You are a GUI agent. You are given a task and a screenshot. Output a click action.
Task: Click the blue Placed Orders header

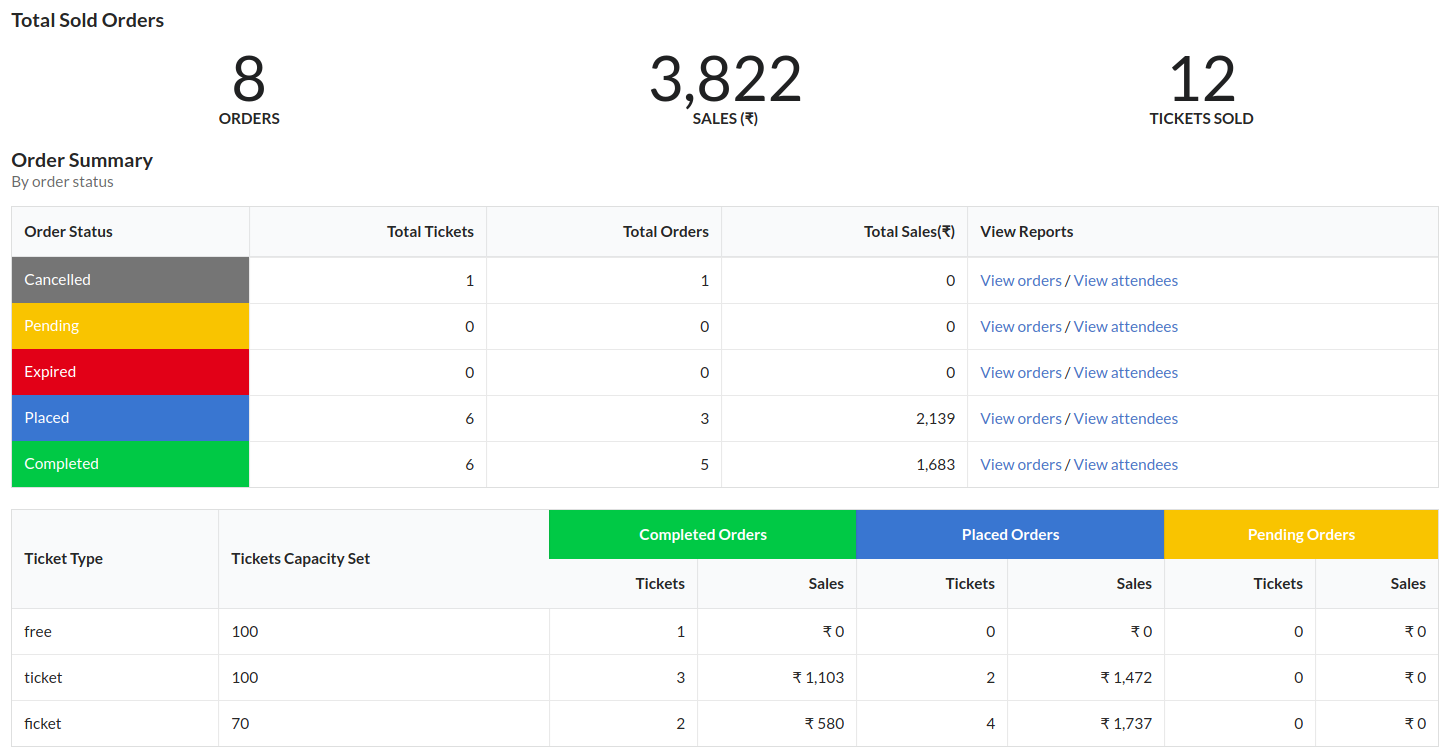coord(1010,535)
